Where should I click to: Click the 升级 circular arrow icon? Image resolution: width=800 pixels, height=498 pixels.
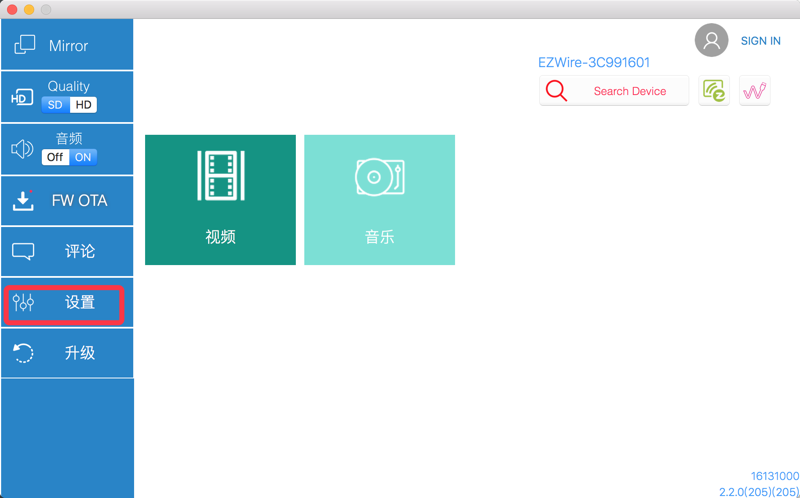[x=23, y=353]
